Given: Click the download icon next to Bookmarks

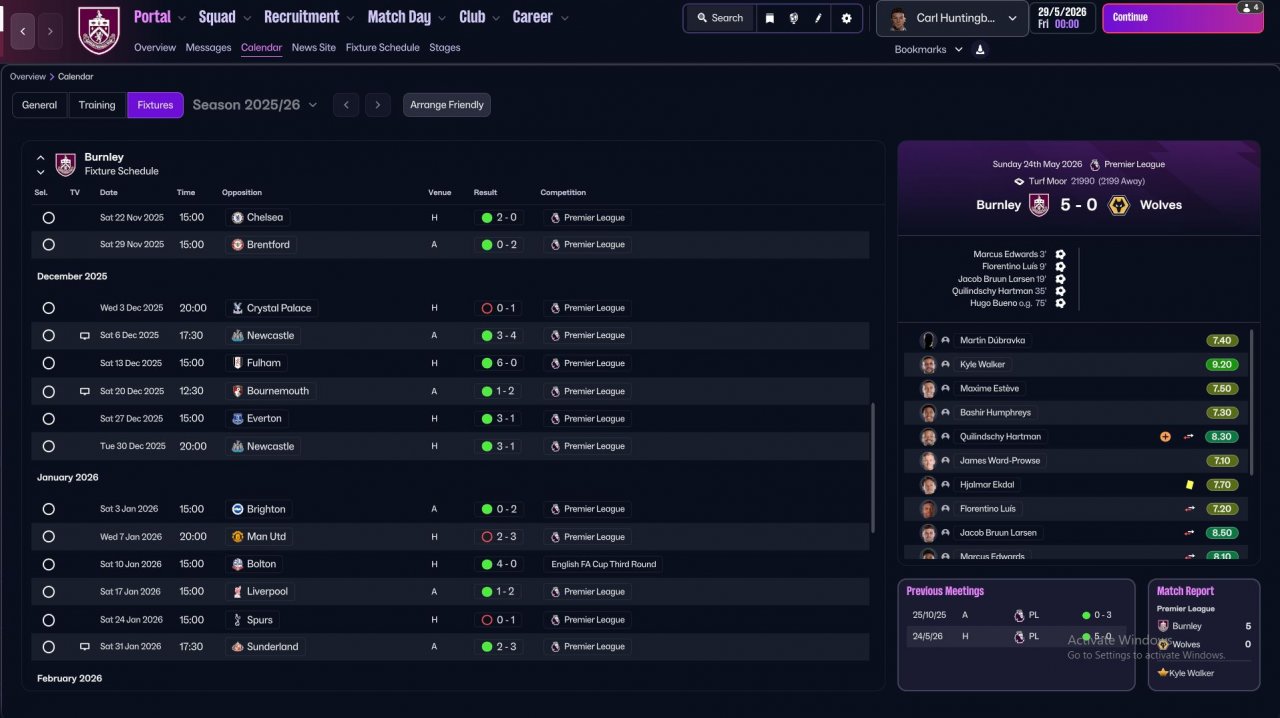Looking at the screenshot, I should pos(980,49).
